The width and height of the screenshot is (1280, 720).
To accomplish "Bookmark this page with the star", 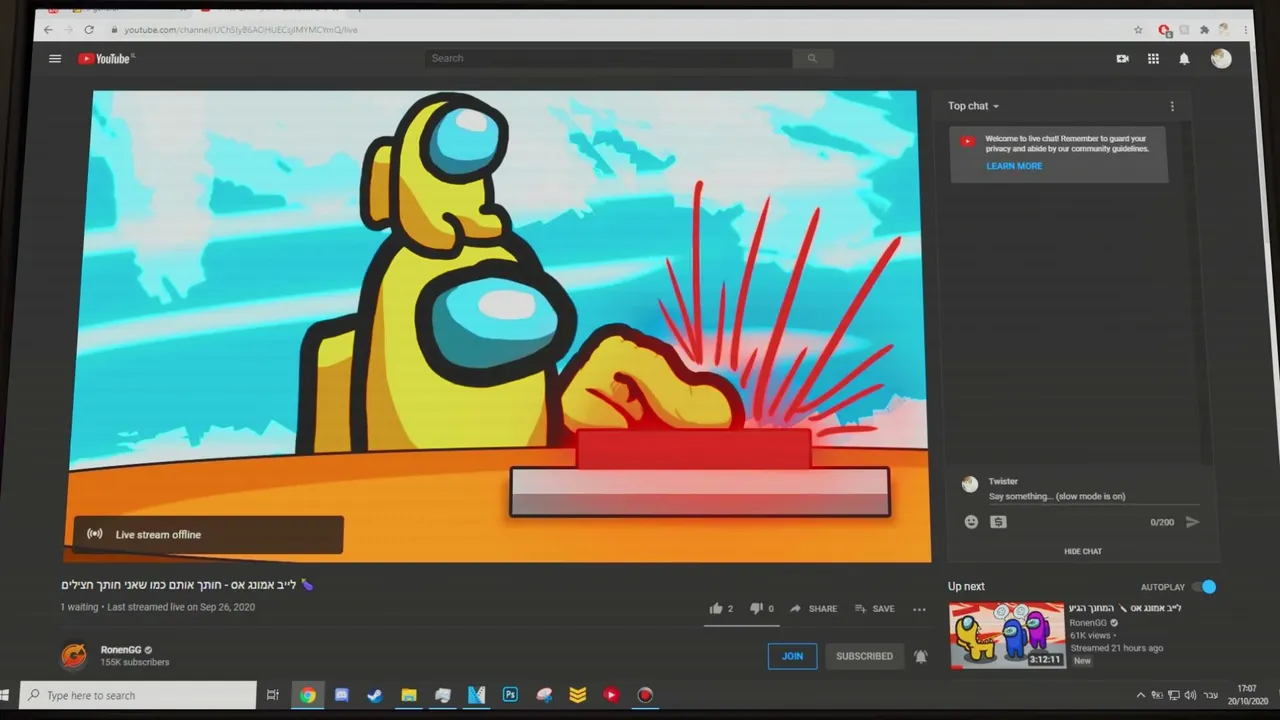I will click(x=1138, y=30).
